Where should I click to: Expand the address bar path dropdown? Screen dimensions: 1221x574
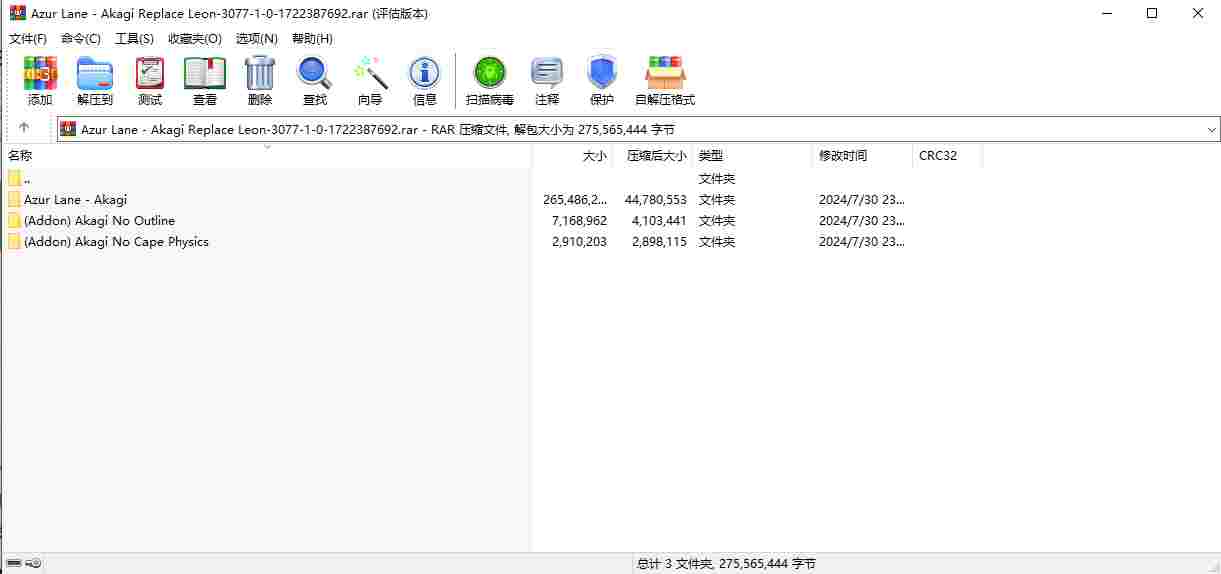[1212, 129]
